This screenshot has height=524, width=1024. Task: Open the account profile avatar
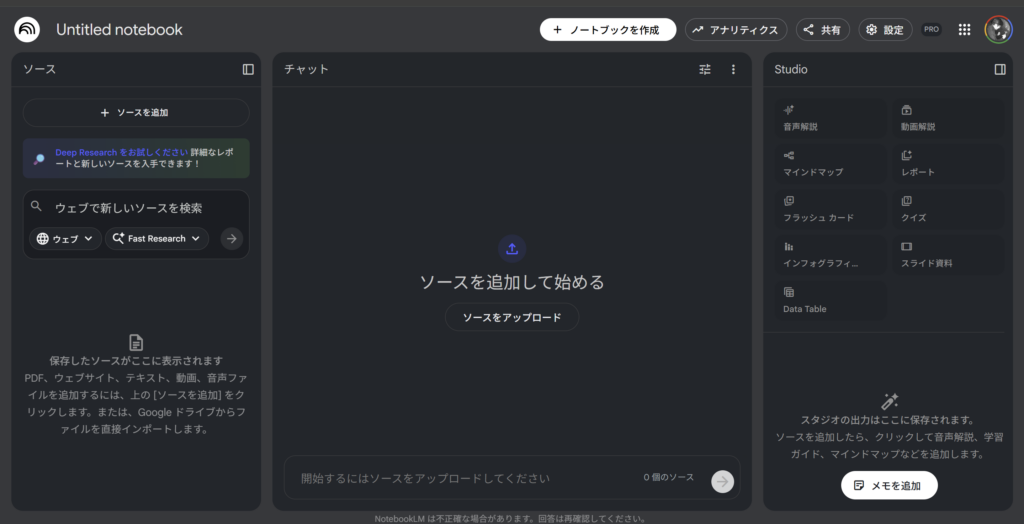click(x=997, y=30)
